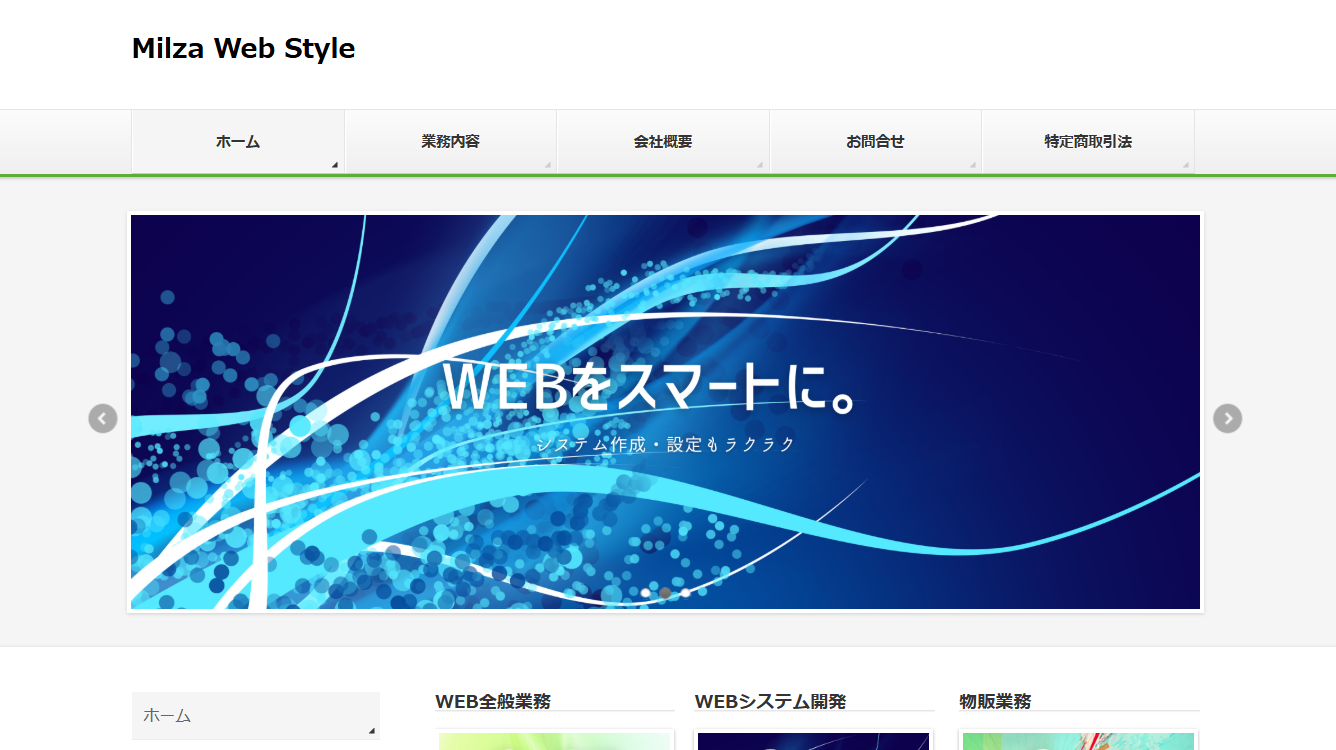
Task: Click the Milza Web Style site title
Action: tap(243, 48)
